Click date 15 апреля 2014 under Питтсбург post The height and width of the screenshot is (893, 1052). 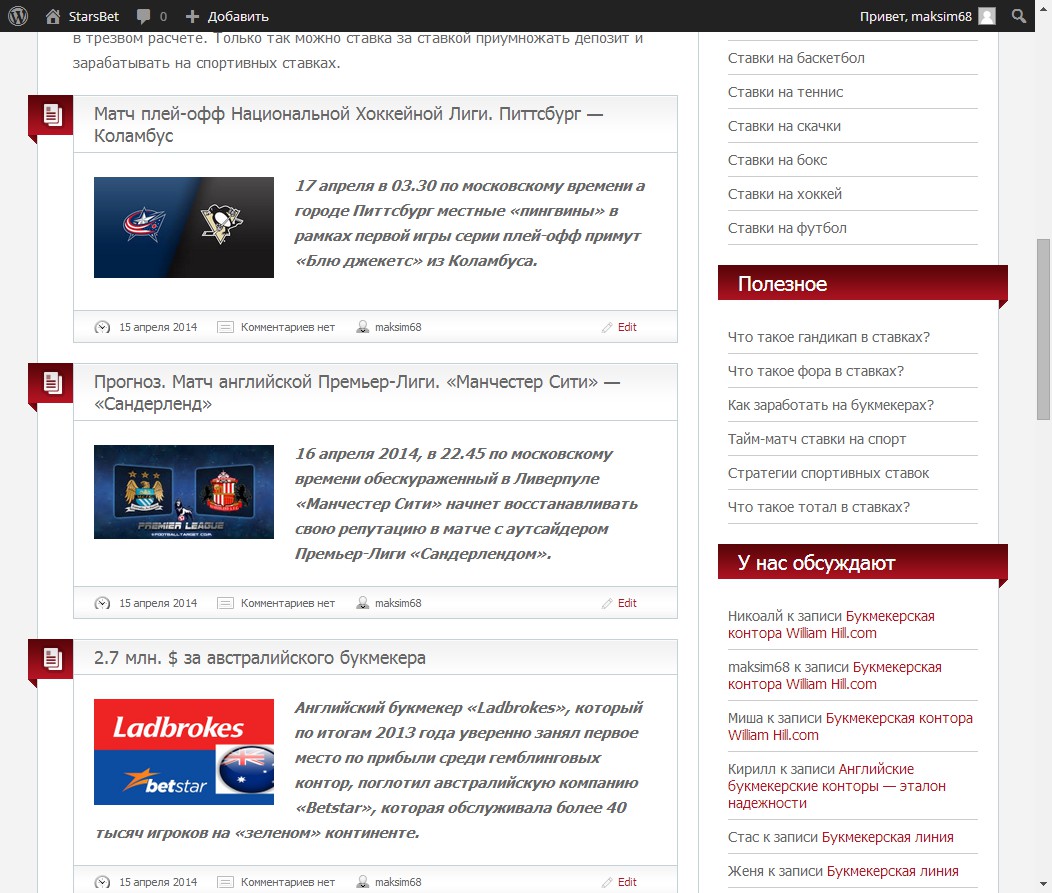(158, 327)
